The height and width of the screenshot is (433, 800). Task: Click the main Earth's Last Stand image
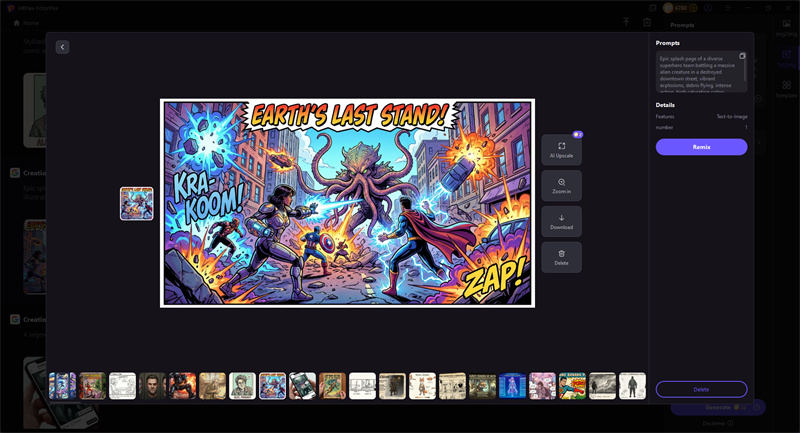point(347,203)
